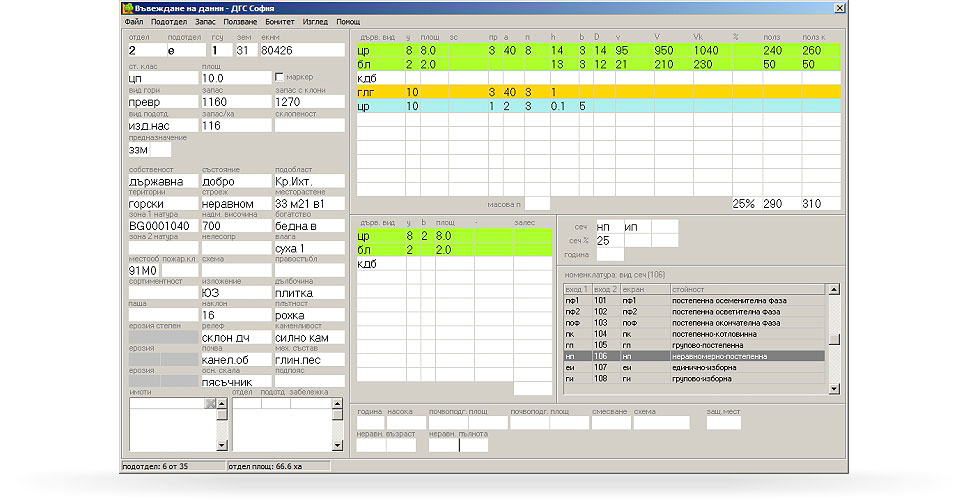The width and height of the screenshot is (968, 500).
Task: Click the забележка list scroll-up arrow
Action: 335,404
